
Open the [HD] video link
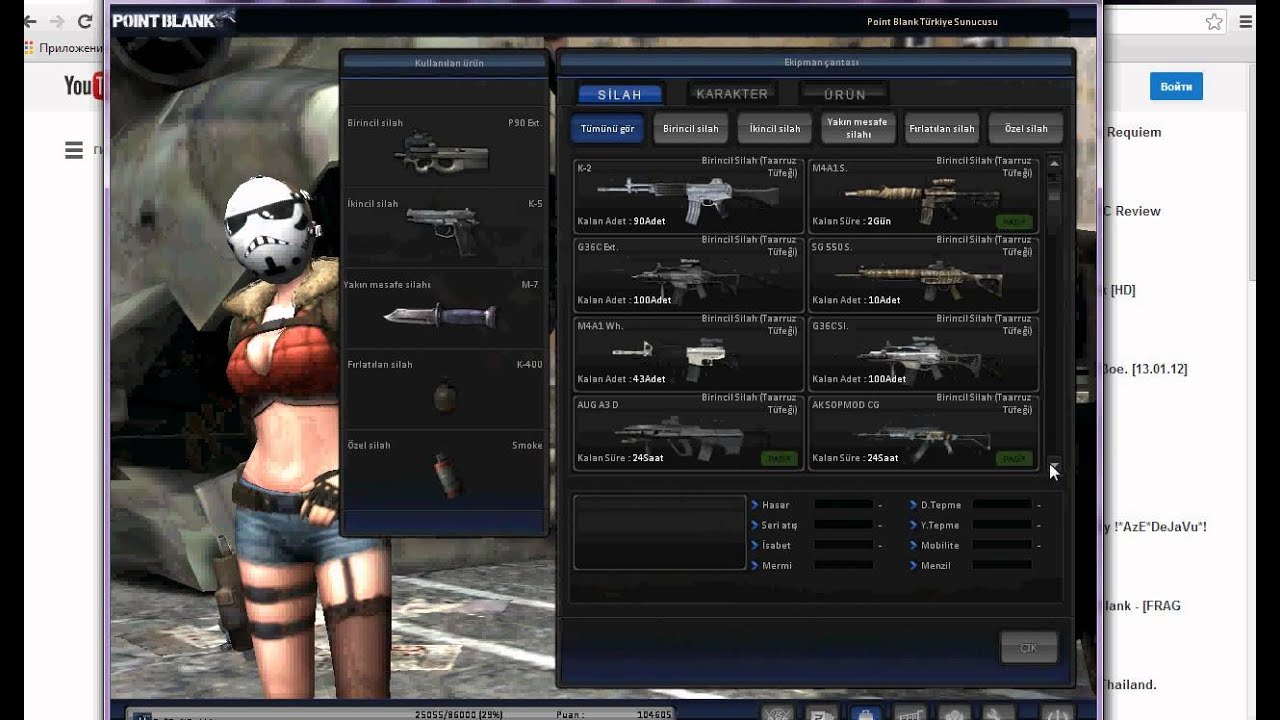[1123, 290]
